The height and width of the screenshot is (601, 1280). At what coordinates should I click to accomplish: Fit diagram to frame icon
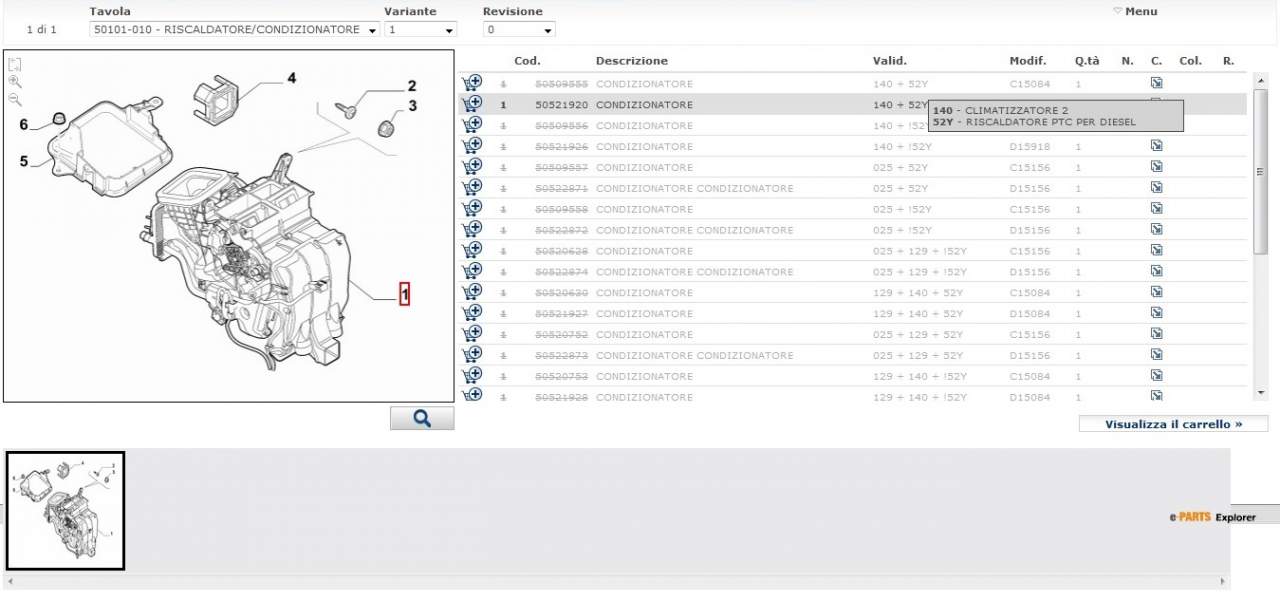click(14, 65)
